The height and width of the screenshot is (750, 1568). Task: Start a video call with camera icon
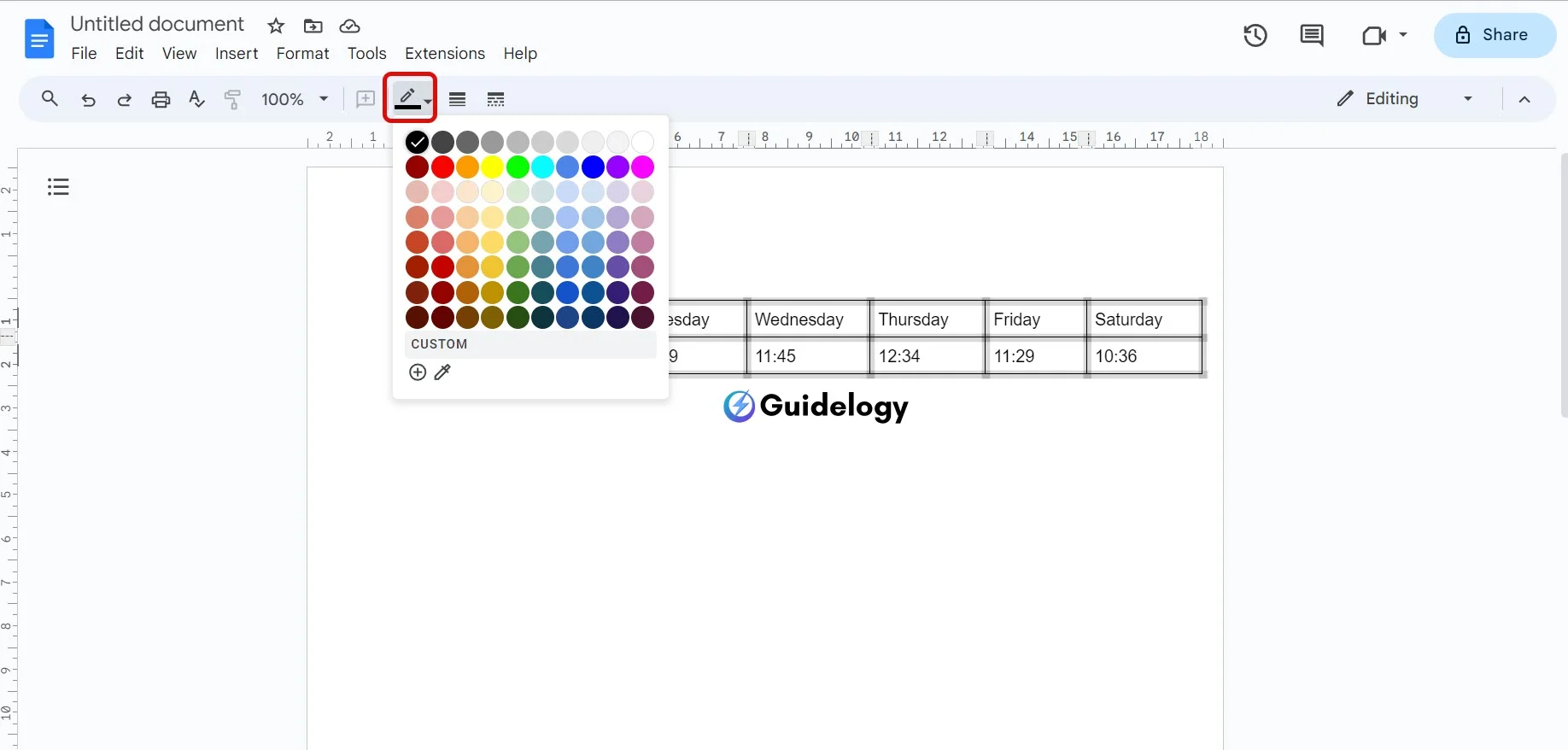pos(1374,35)
